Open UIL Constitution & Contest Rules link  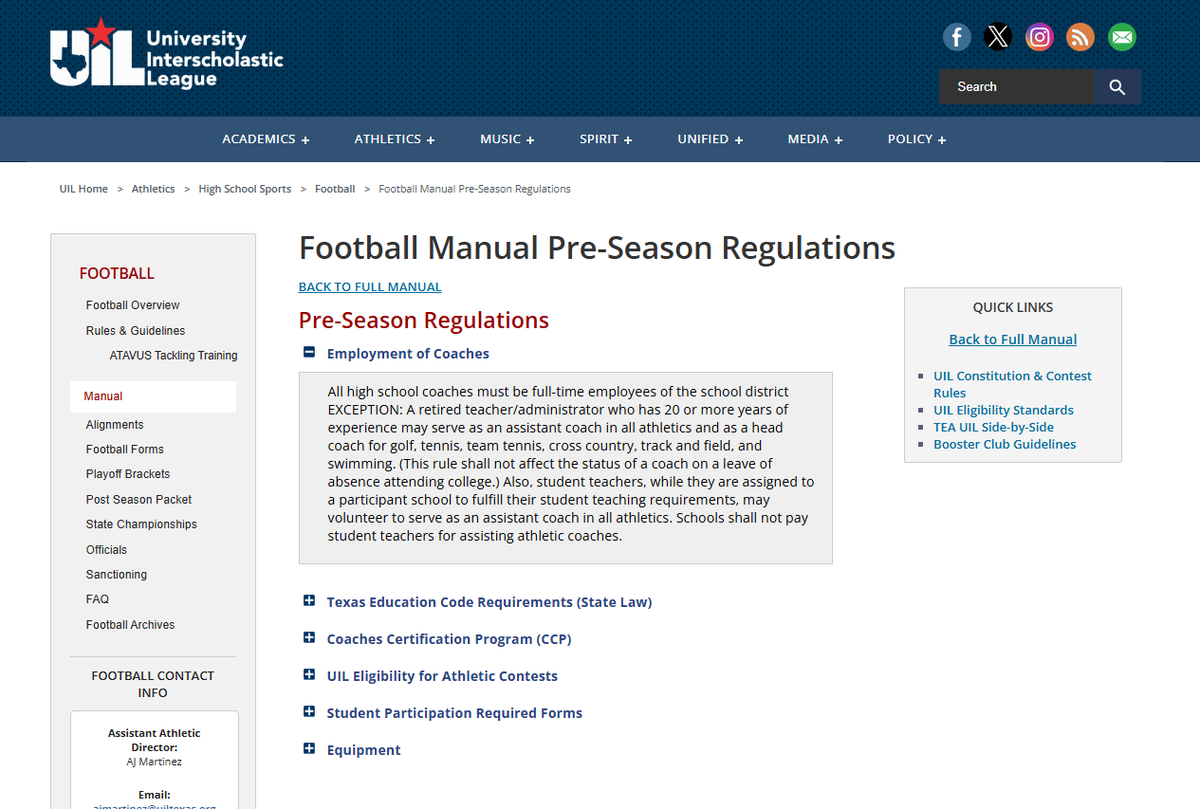[1012, 384]
